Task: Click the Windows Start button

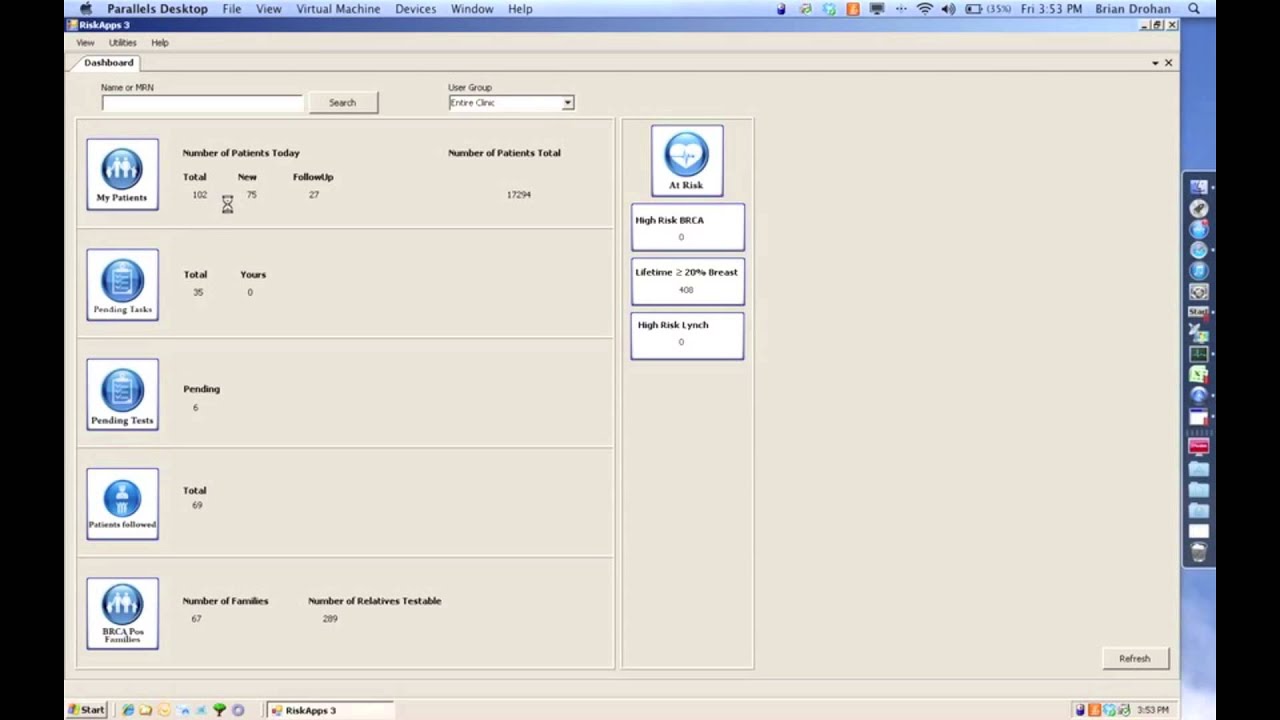Action: point(86,710)
